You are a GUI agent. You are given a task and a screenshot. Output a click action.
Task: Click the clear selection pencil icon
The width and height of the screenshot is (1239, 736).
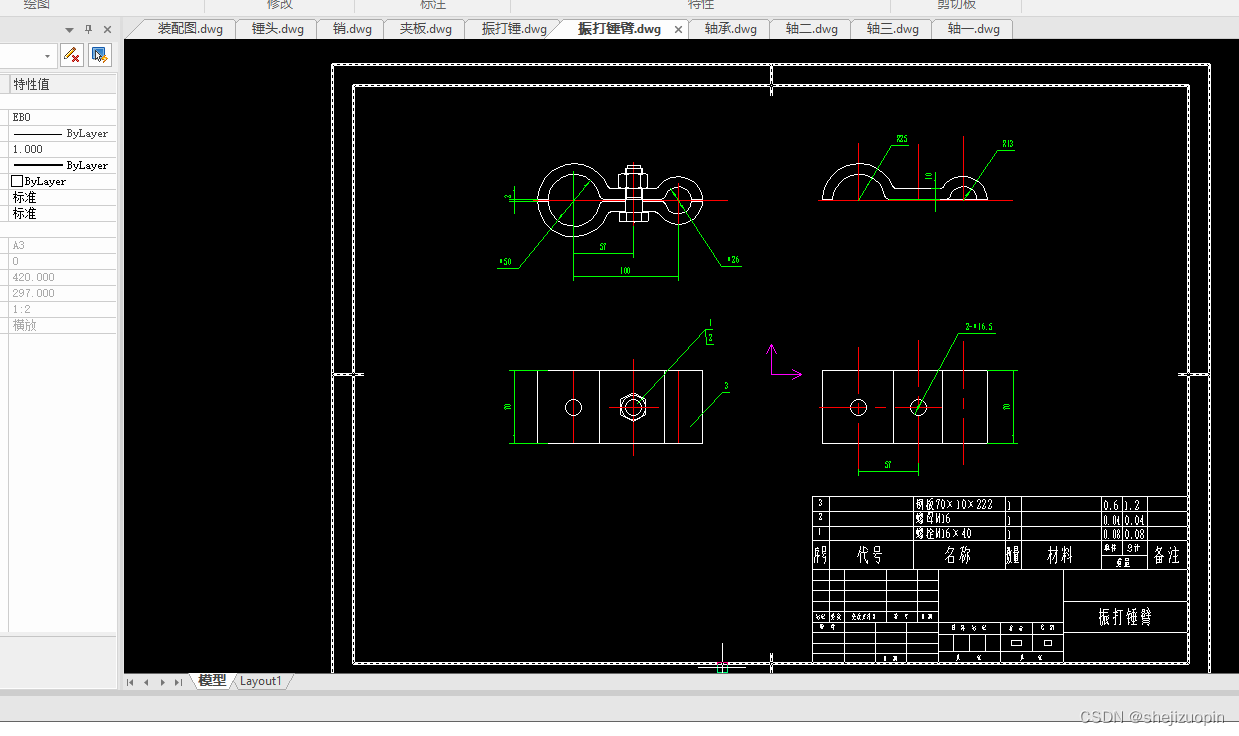pos(71,54)
